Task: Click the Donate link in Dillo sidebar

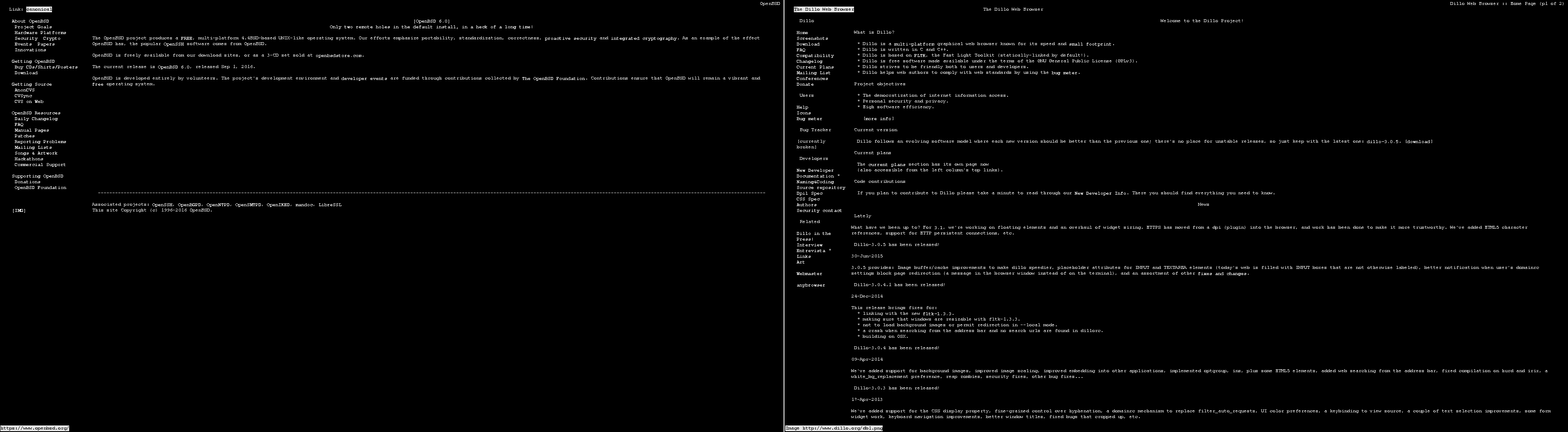Action: pos(805,84)
